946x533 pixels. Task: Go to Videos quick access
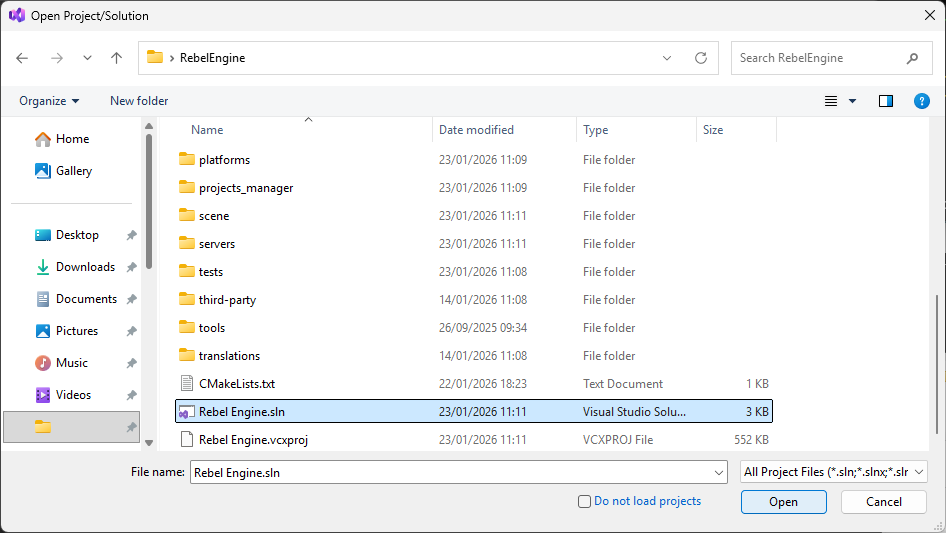coord(63,395)
